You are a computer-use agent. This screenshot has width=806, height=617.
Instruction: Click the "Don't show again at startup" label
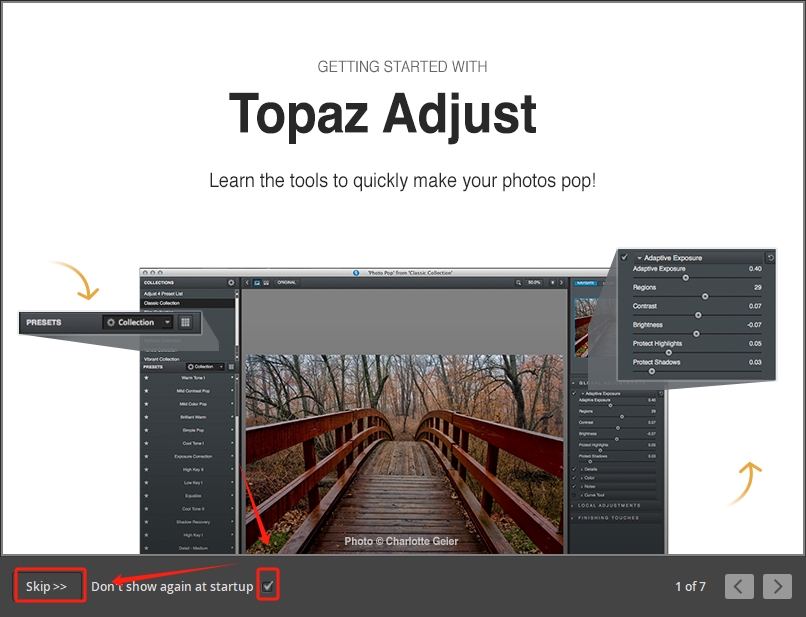pos(172,586)
